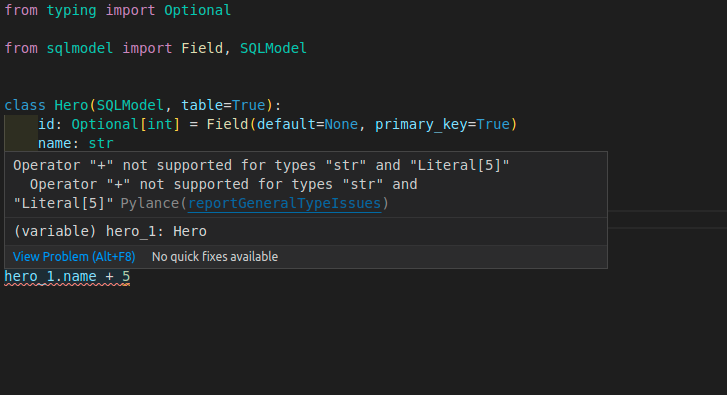Click the typing module name
The height and width of the screenshot is (395, 727).
pos(71,10)
